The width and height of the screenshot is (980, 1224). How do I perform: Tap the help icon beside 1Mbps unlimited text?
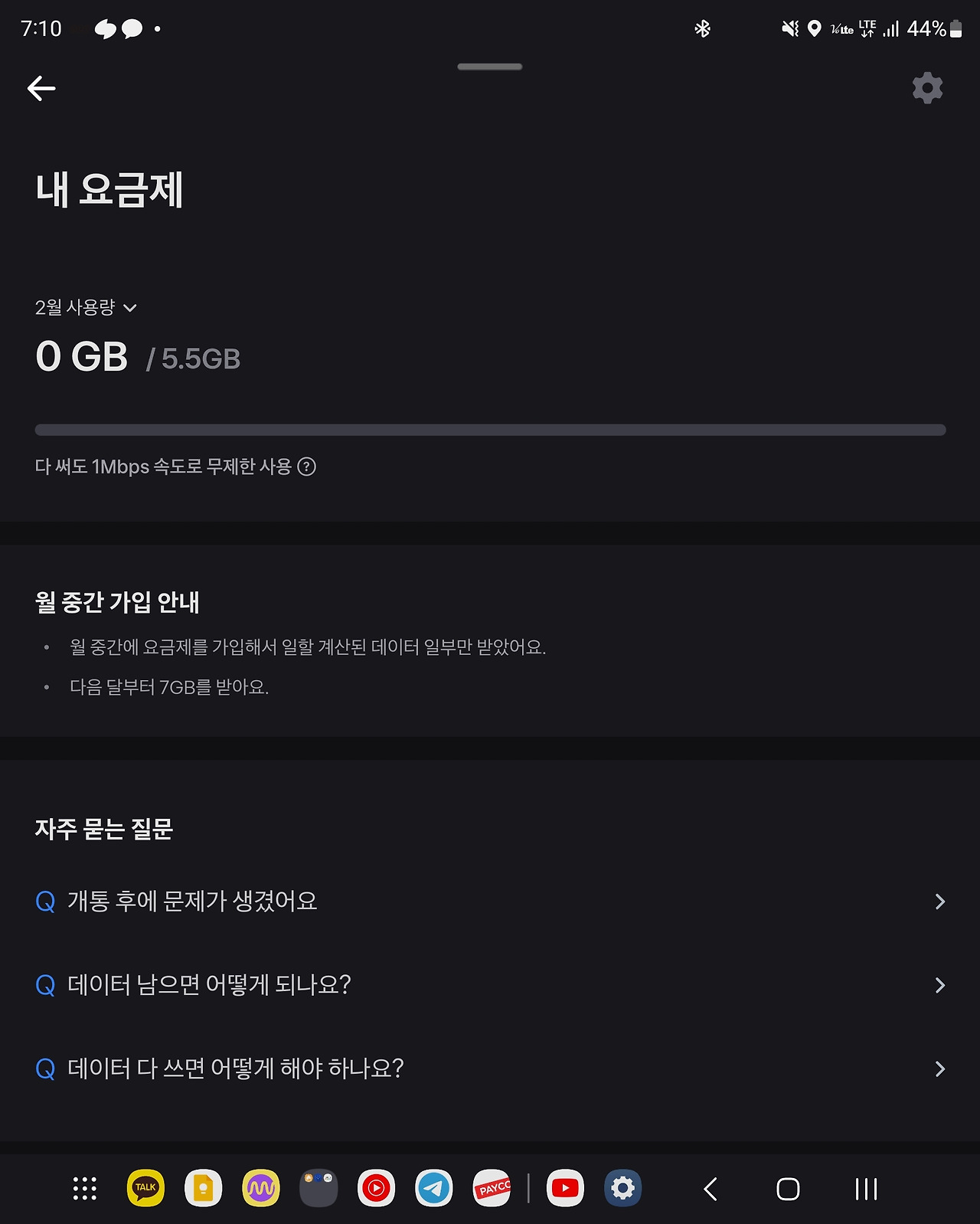click(x=306, y=466)
